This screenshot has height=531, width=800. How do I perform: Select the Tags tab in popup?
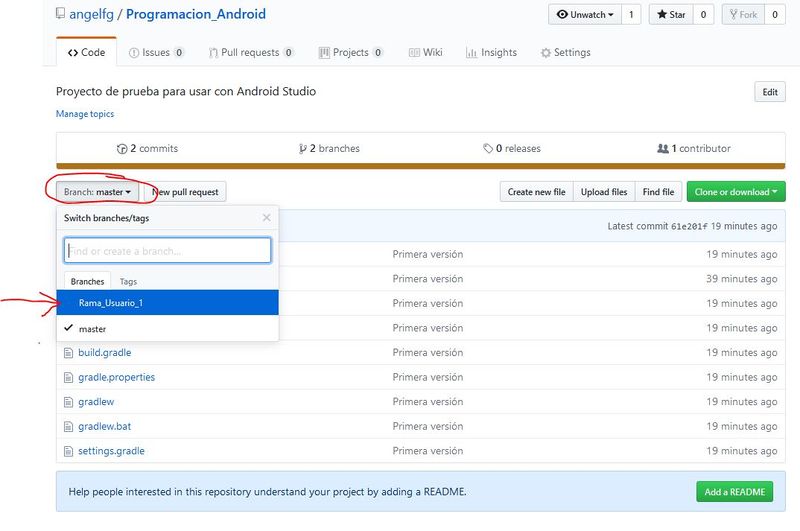[128, 281]
